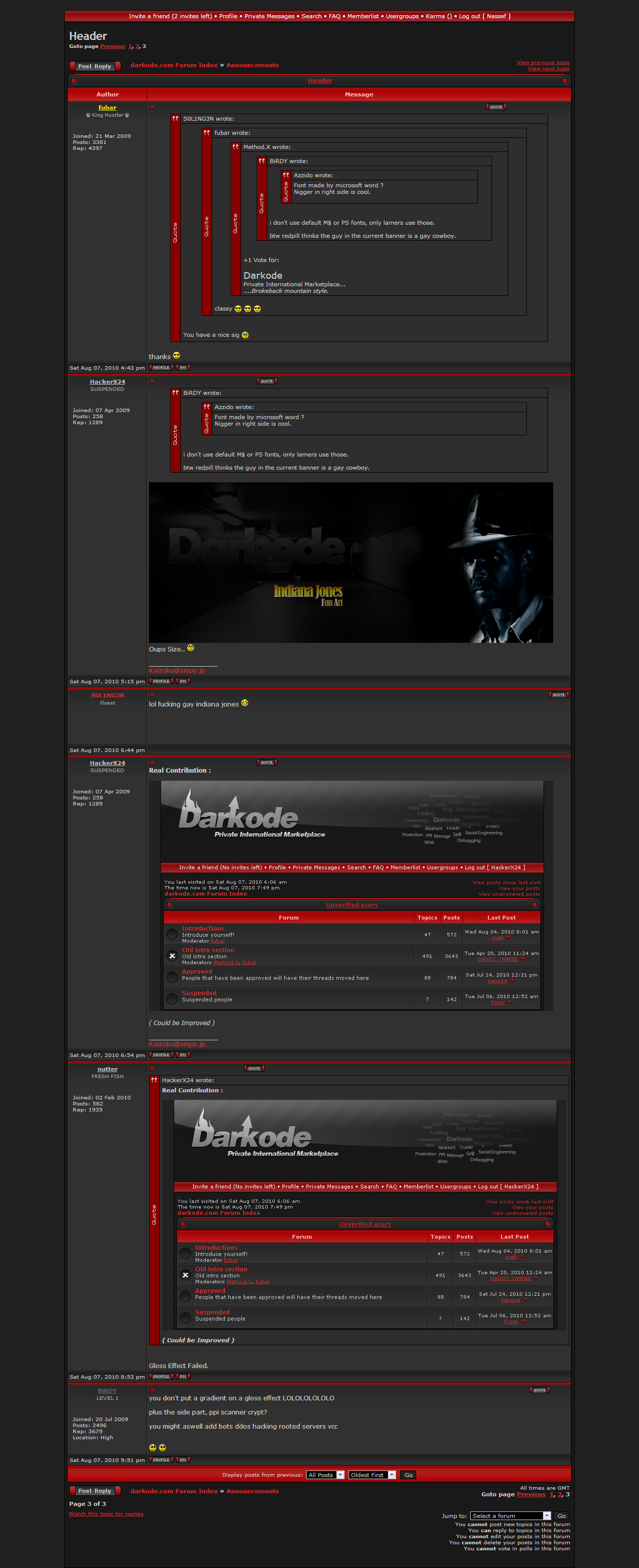Click the top Post Reply button

click(94, 66)
